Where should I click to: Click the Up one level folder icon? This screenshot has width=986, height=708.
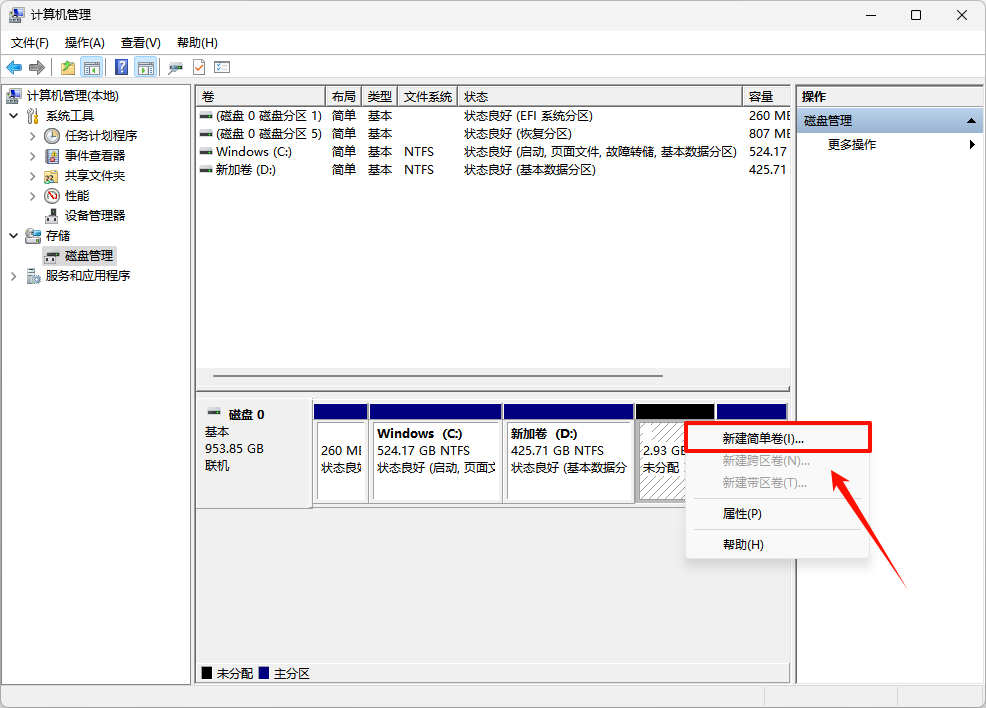68,67
